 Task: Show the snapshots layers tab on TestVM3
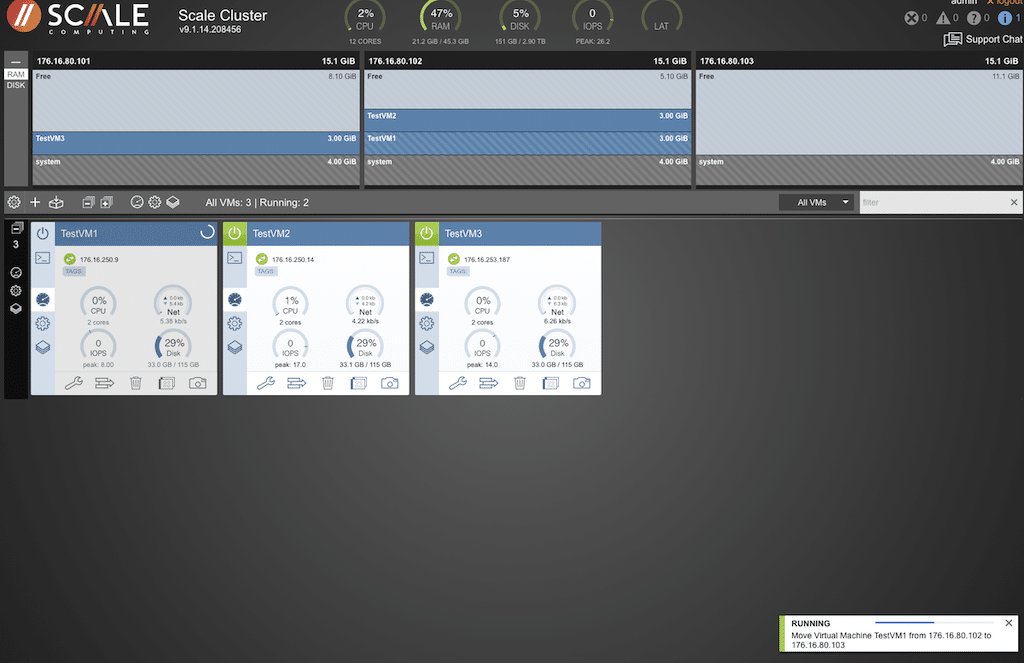click(x=426, y=347)
